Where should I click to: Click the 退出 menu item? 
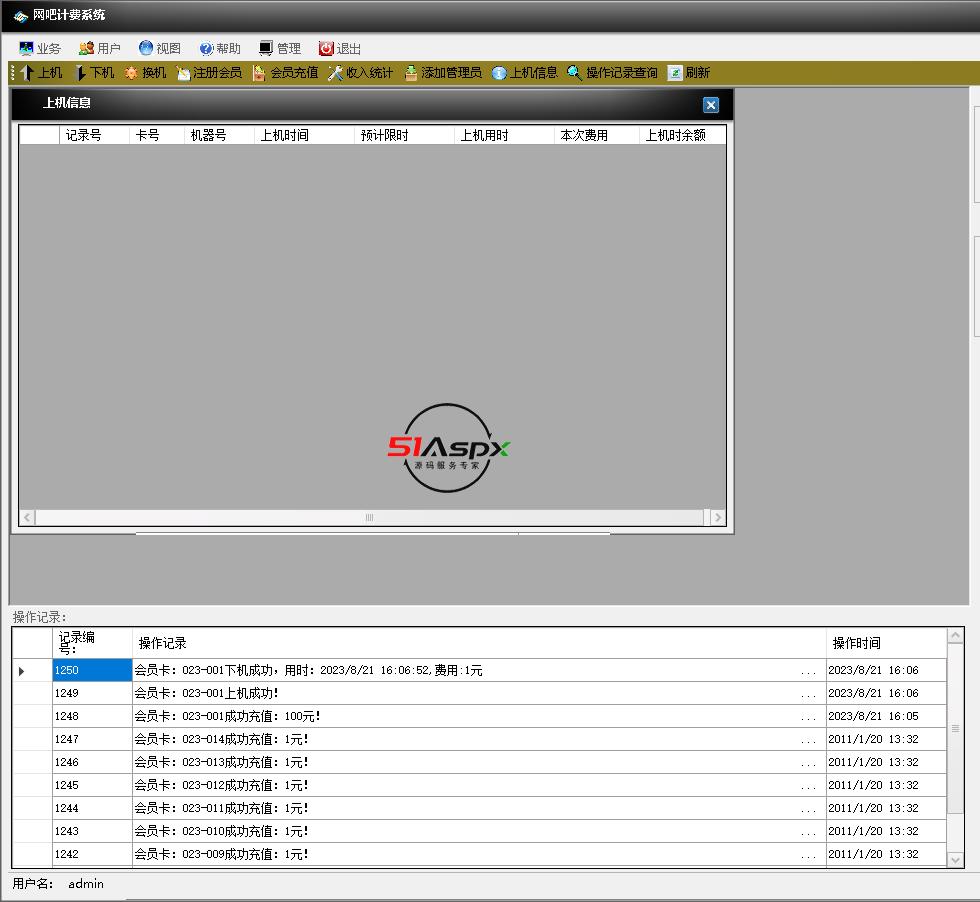coord(340,48)
